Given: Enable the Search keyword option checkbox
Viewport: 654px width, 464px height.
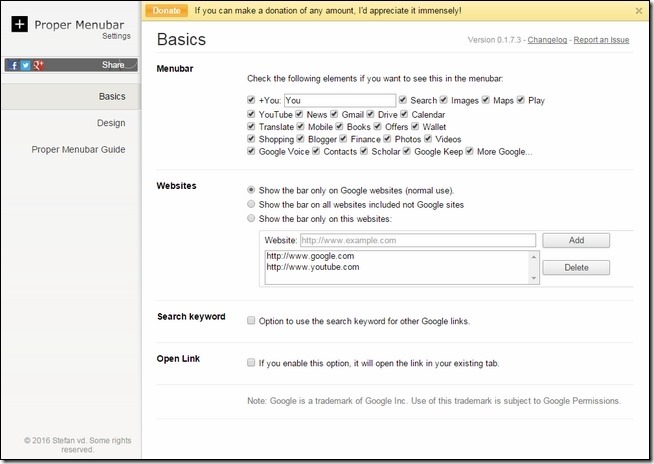Looking at the screenshot, I should [x=251, y=319].
